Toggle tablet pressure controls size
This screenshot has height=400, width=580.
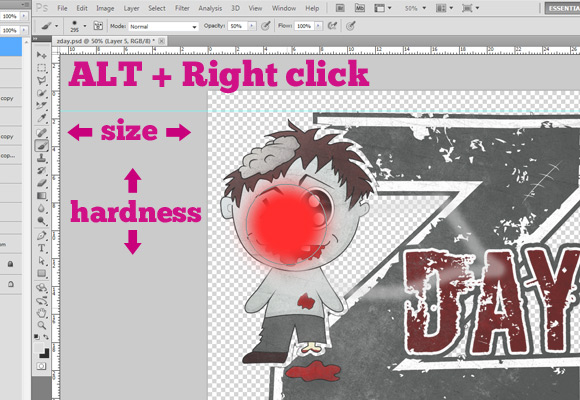[350, 26]
